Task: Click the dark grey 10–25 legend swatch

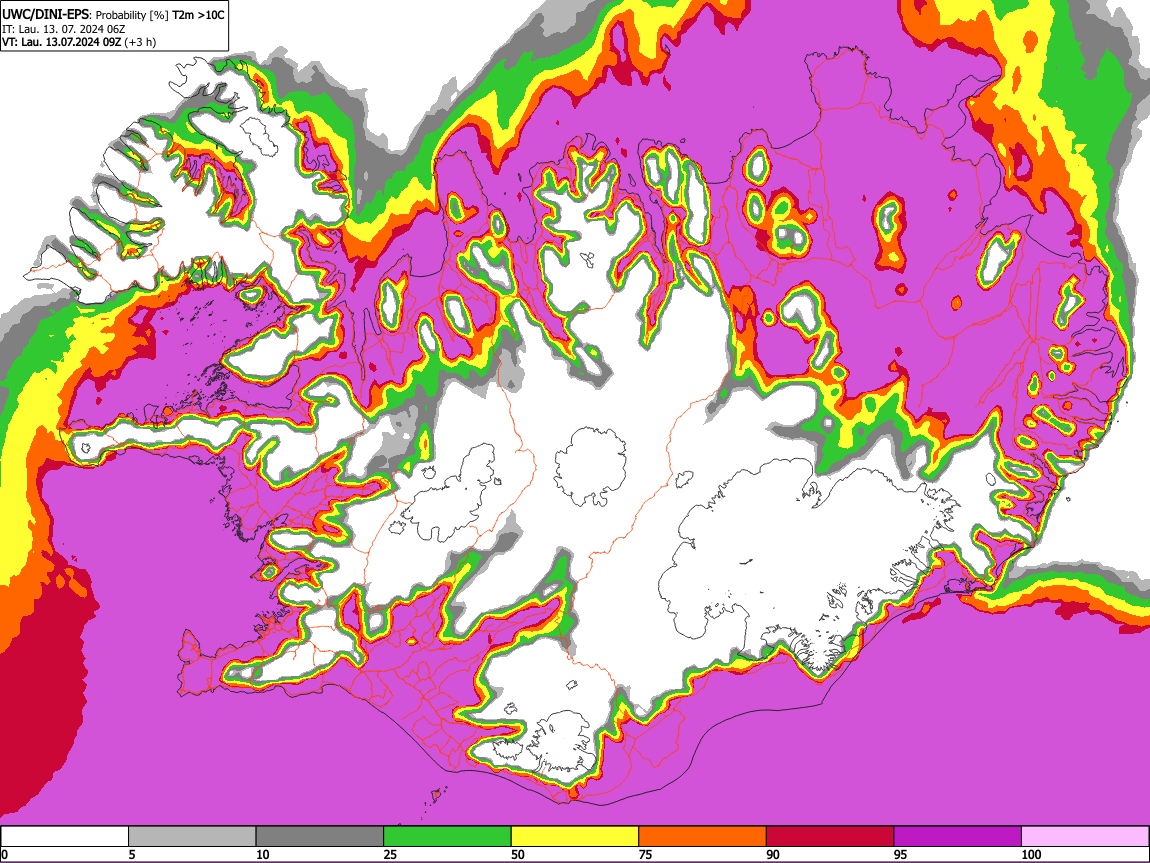Action: tap(320, 837)
